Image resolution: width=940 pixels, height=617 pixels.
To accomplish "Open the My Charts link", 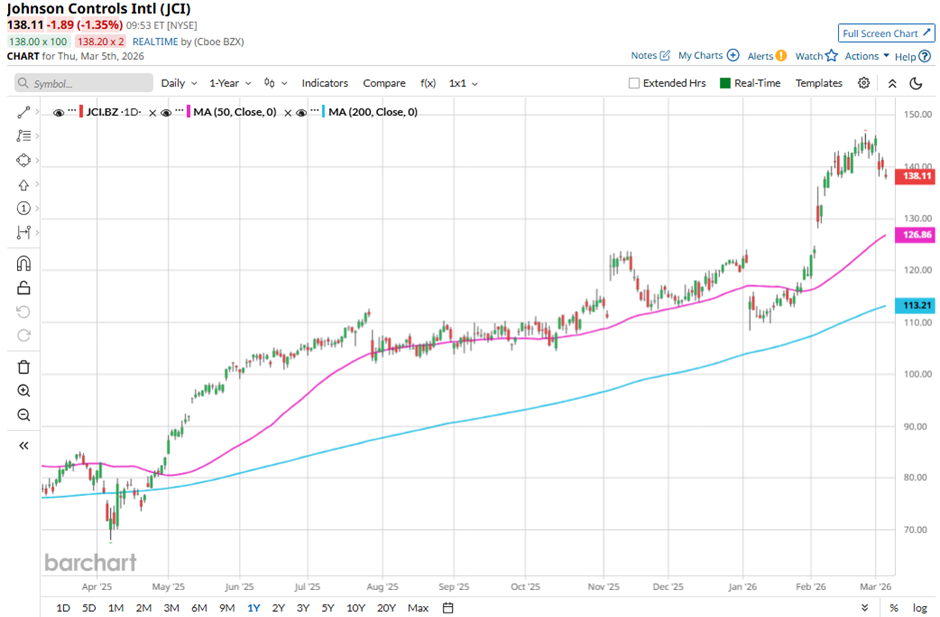I will [708, 56].
